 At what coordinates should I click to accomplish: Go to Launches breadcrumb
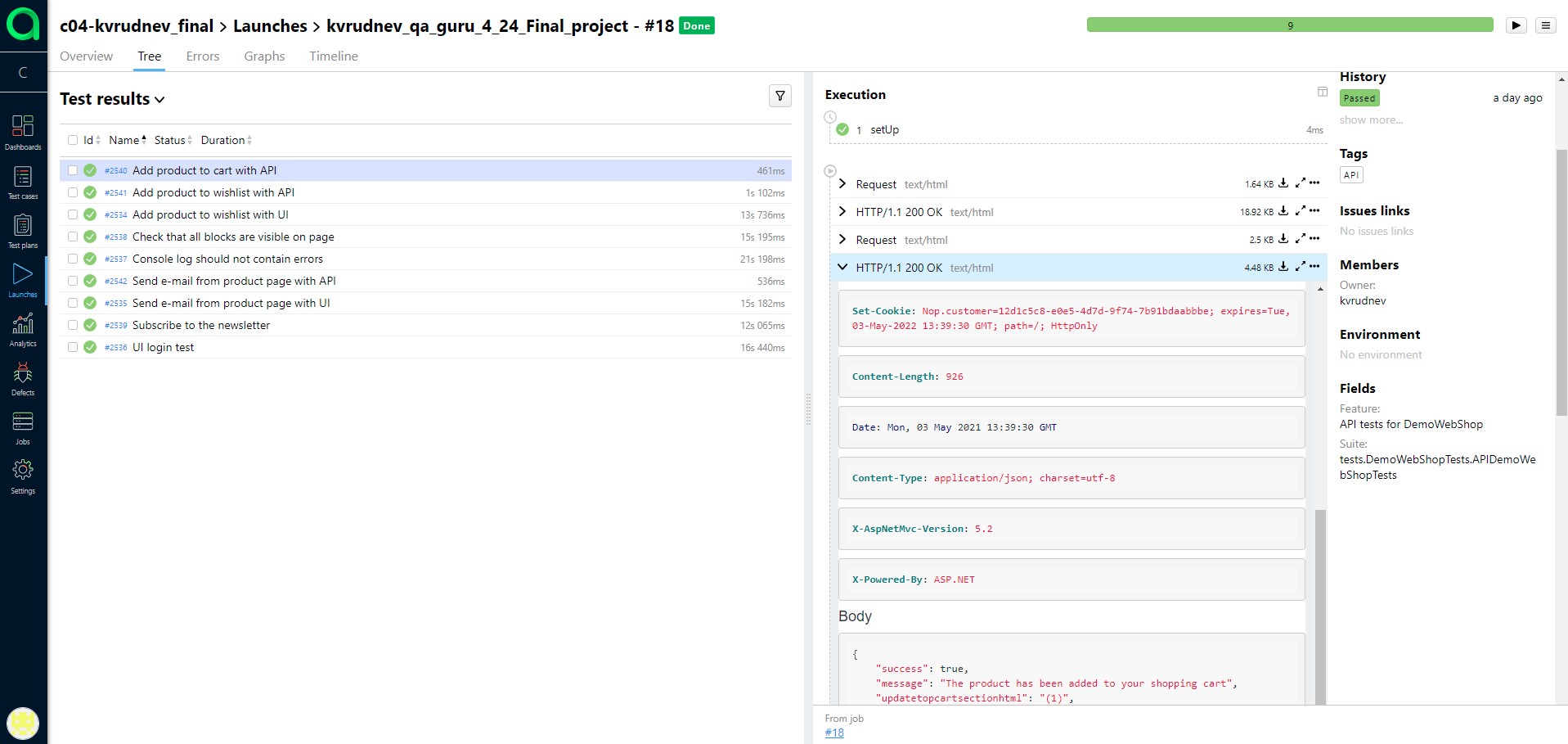270,25
